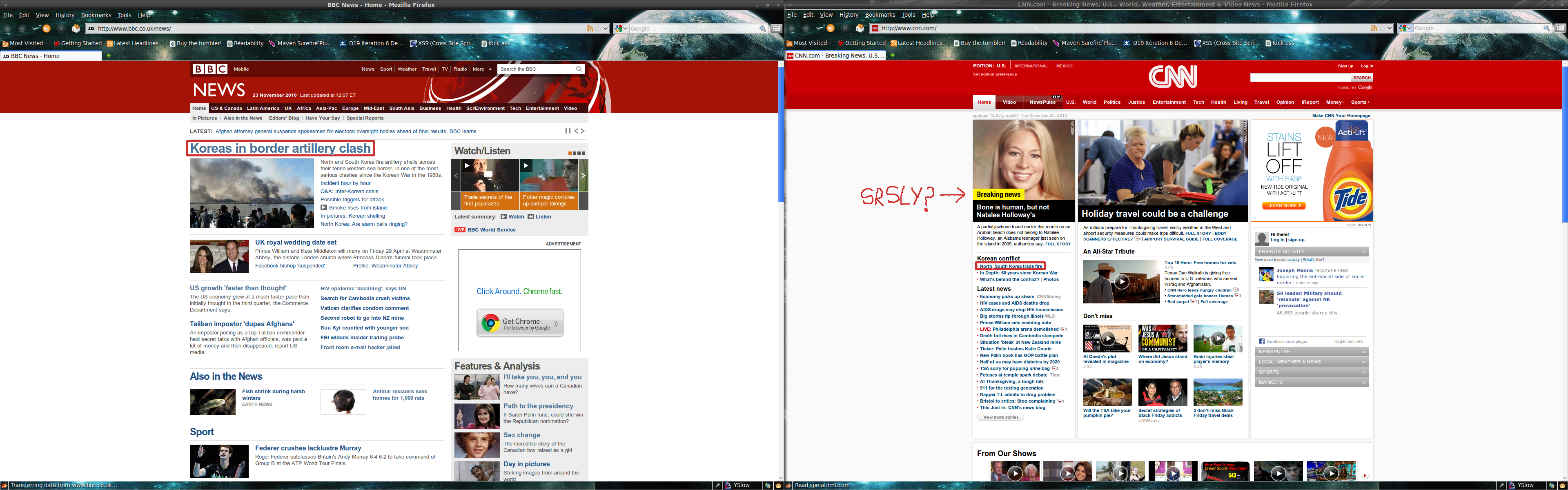This screenshot has height=490, width=1568.
Task: Click the right arrow of the Watch/Listen carousel
Action: [x=583, y=175]
